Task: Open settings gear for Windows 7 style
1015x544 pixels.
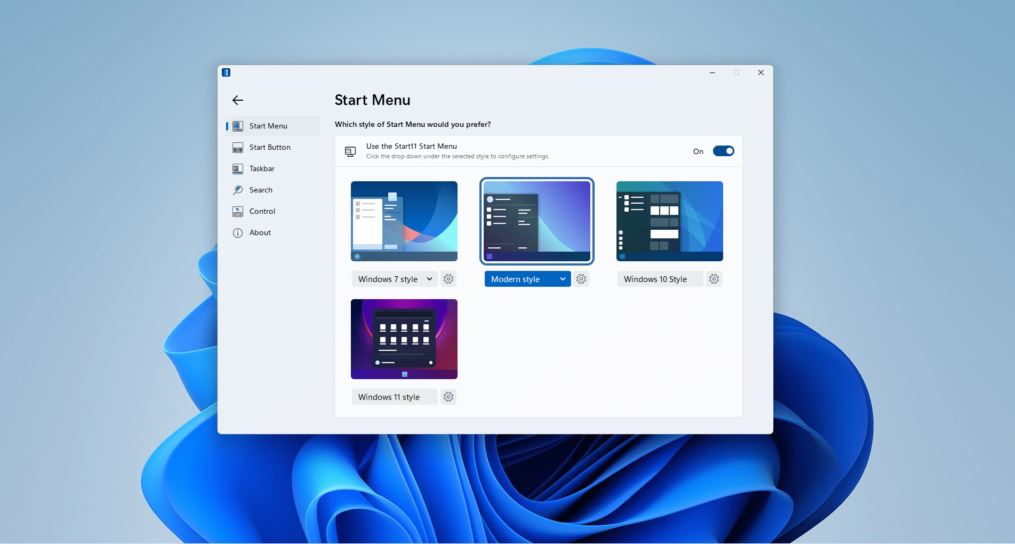Action: point(448,279)
